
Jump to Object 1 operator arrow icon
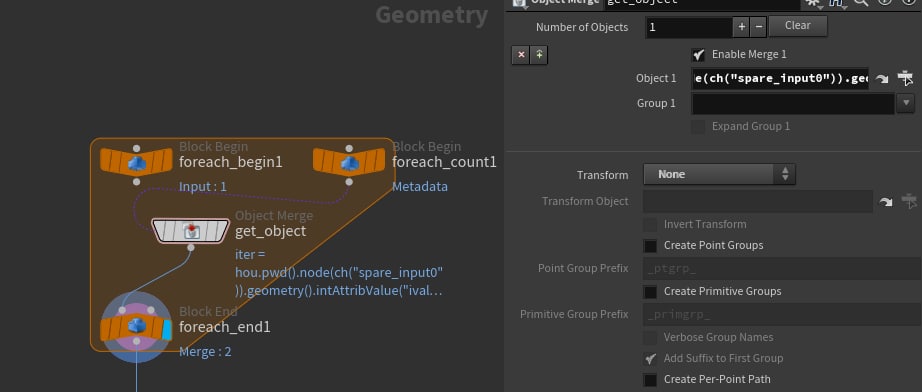tap(882, 79)
